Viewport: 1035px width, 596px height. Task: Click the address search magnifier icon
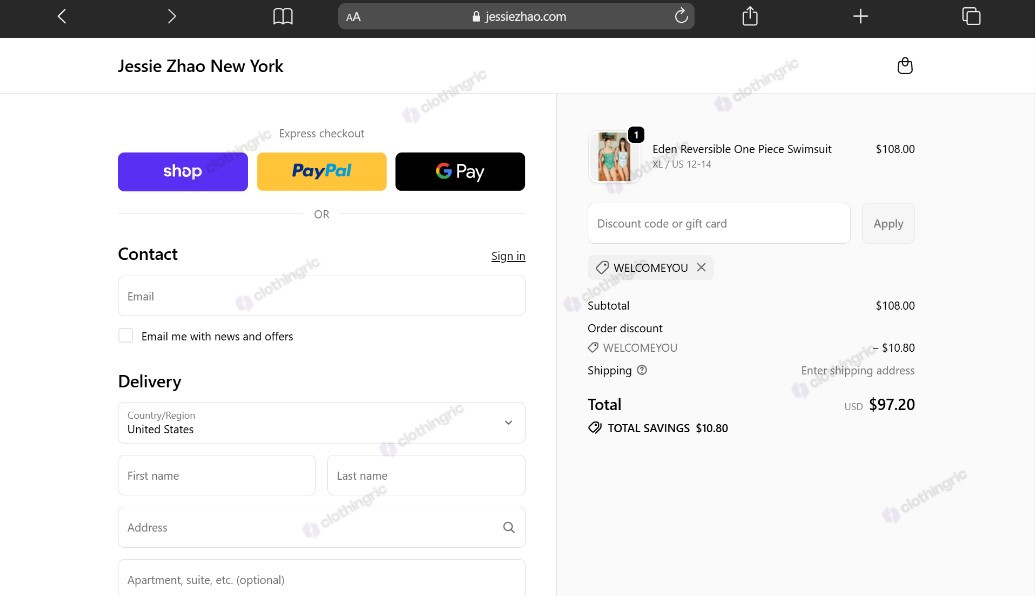tap(509, 527)
